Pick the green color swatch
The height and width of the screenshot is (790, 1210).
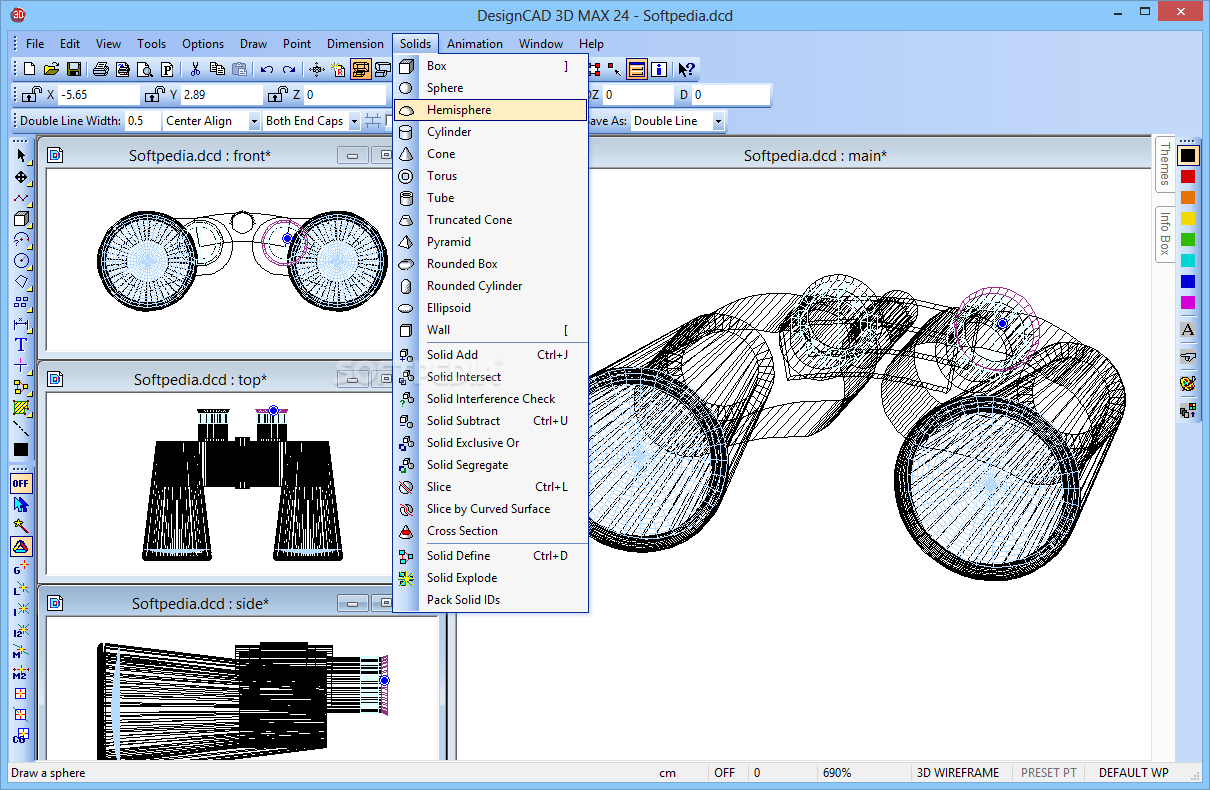[1188, 239]
